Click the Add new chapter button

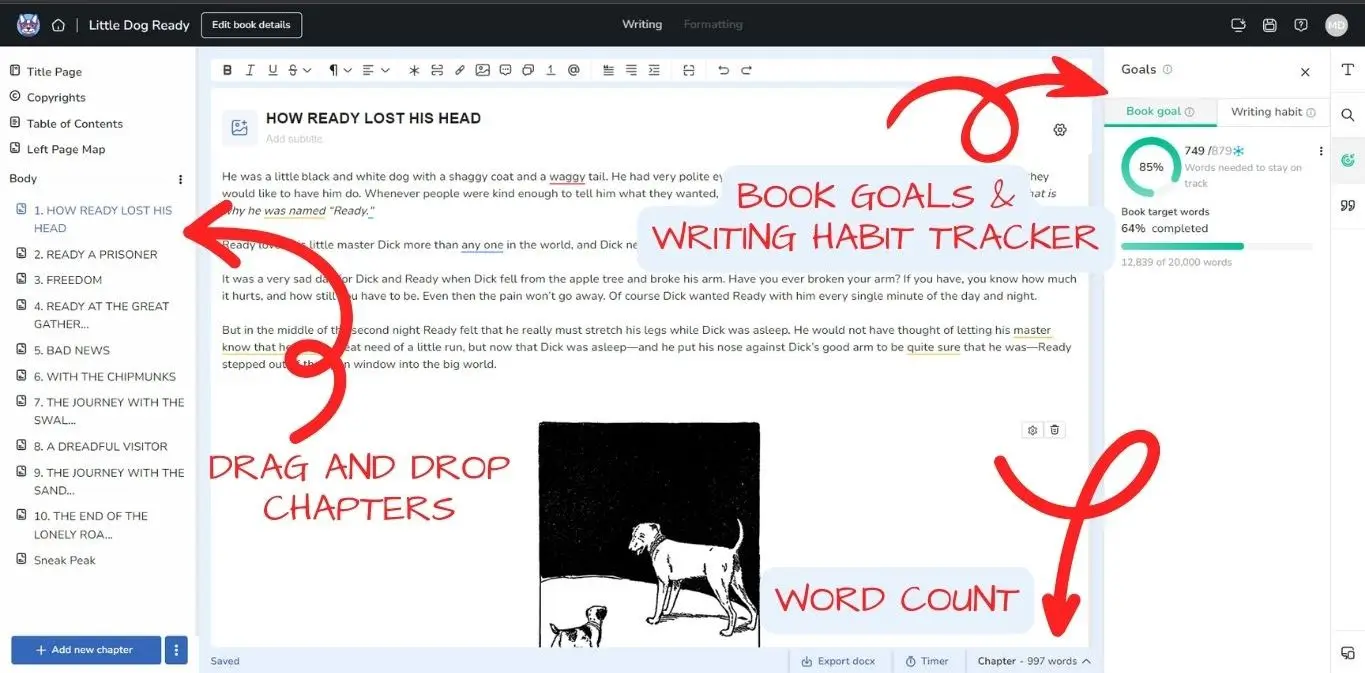(85, 650)
